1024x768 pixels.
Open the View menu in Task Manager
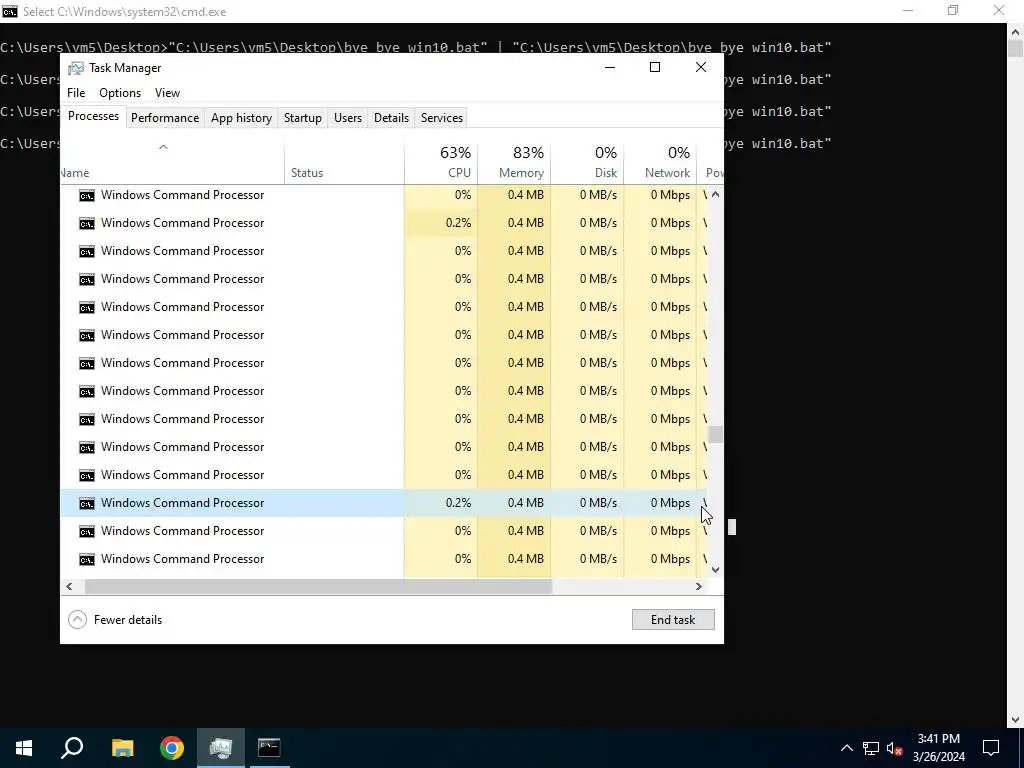(167, 93)
